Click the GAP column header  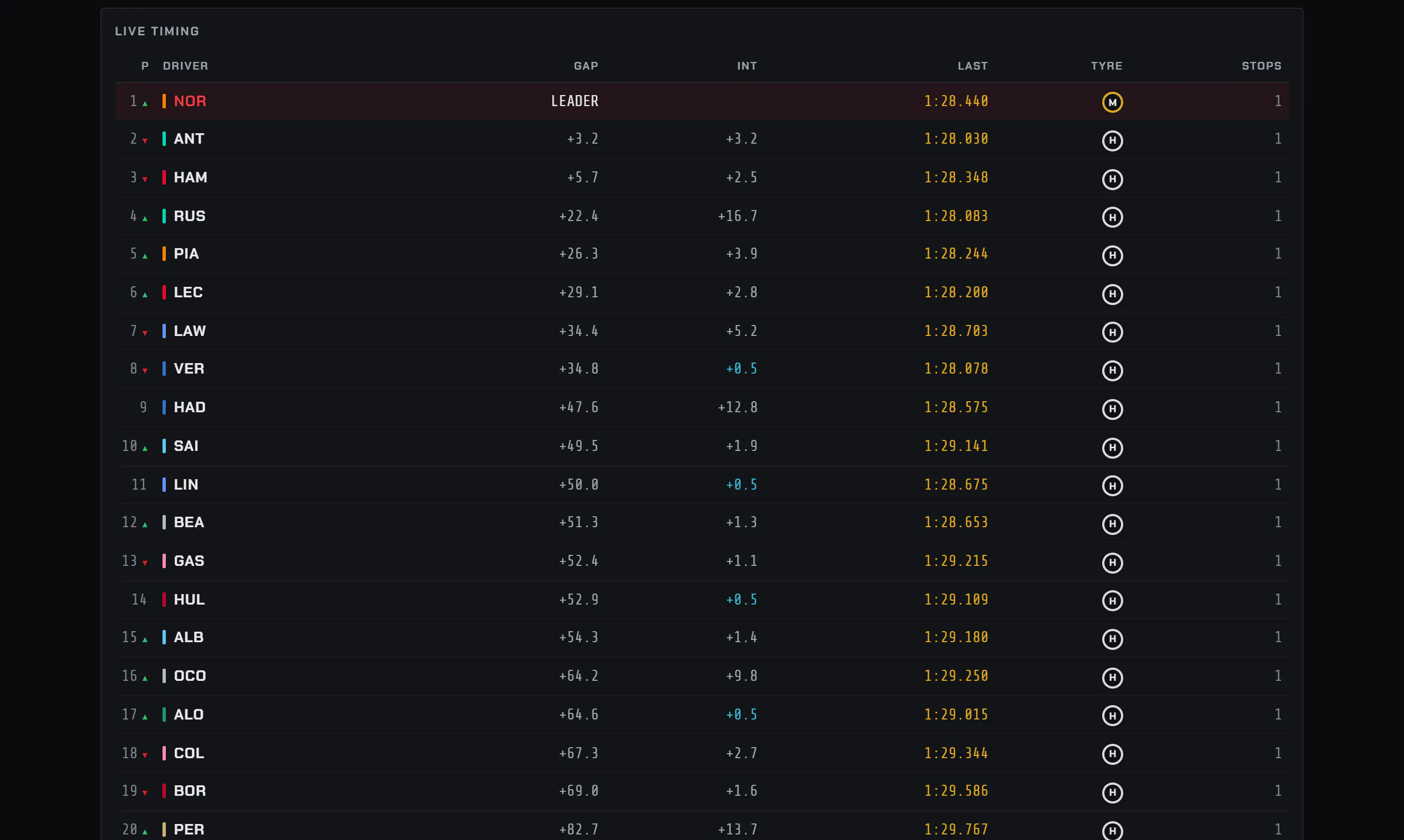click(586, 66)
